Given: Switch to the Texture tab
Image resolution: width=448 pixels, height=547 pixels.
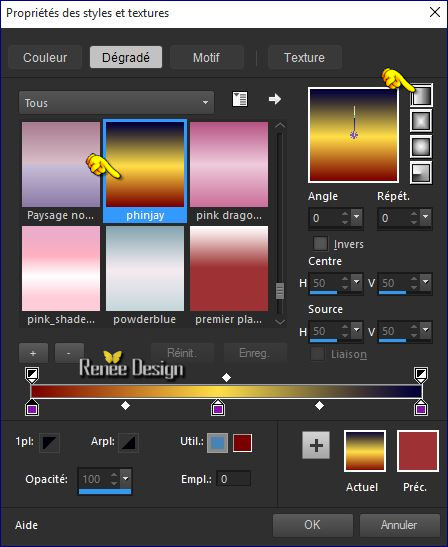Looking at the screenshot, I should click(x=304, y=57).
